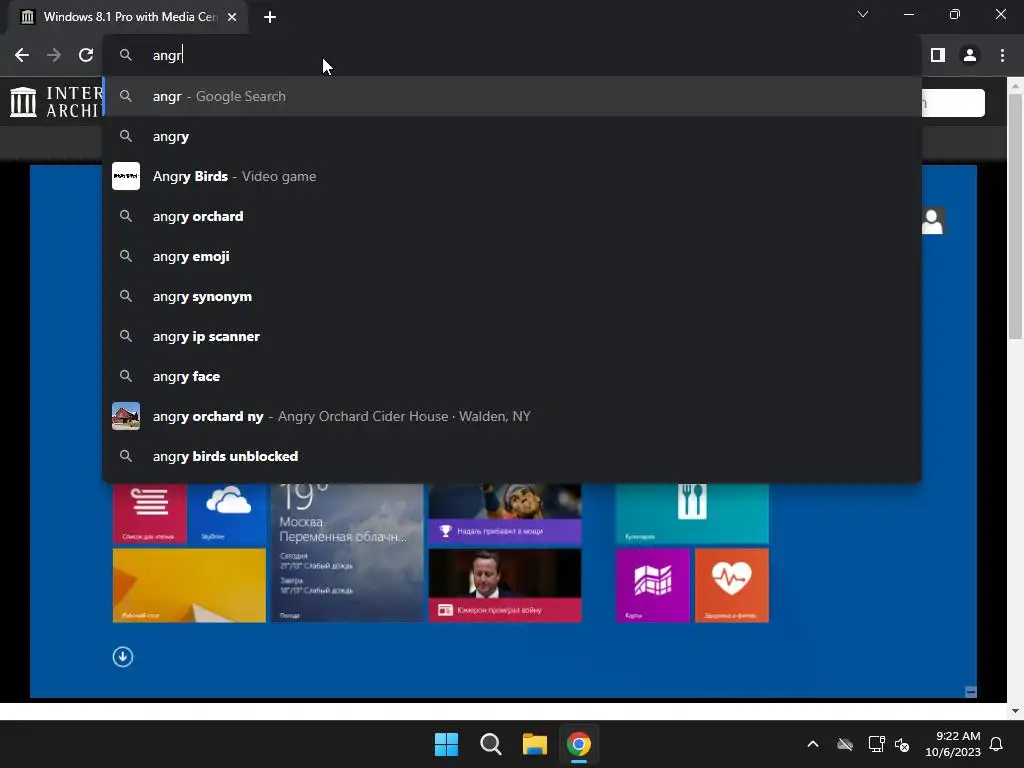The height and width of the screenshot is (768, 1024).
Task: Click the muted volume tray icon
Action: [902, 744]
